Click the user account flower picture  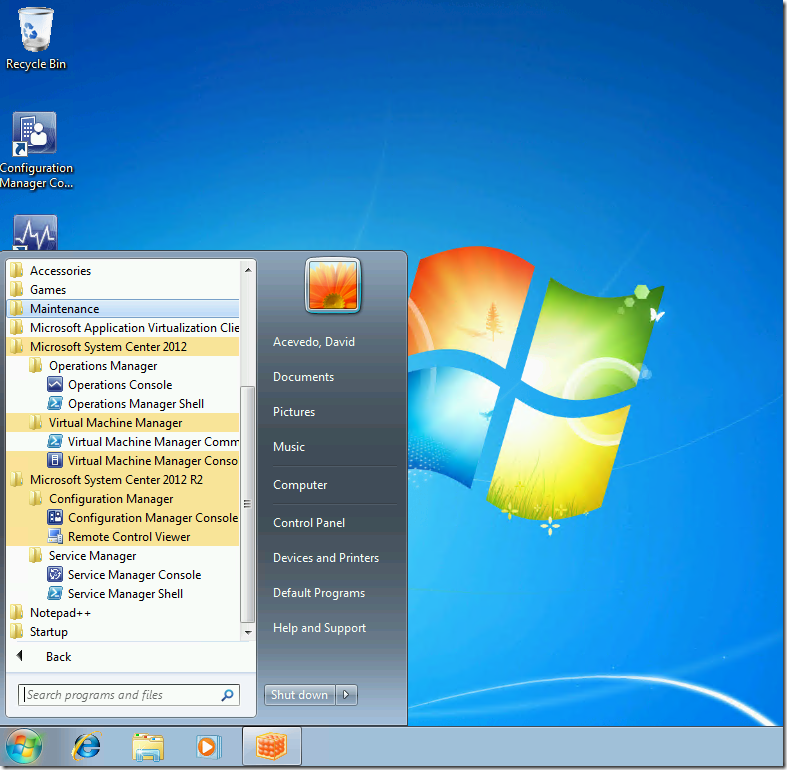(x=333, y=286)
